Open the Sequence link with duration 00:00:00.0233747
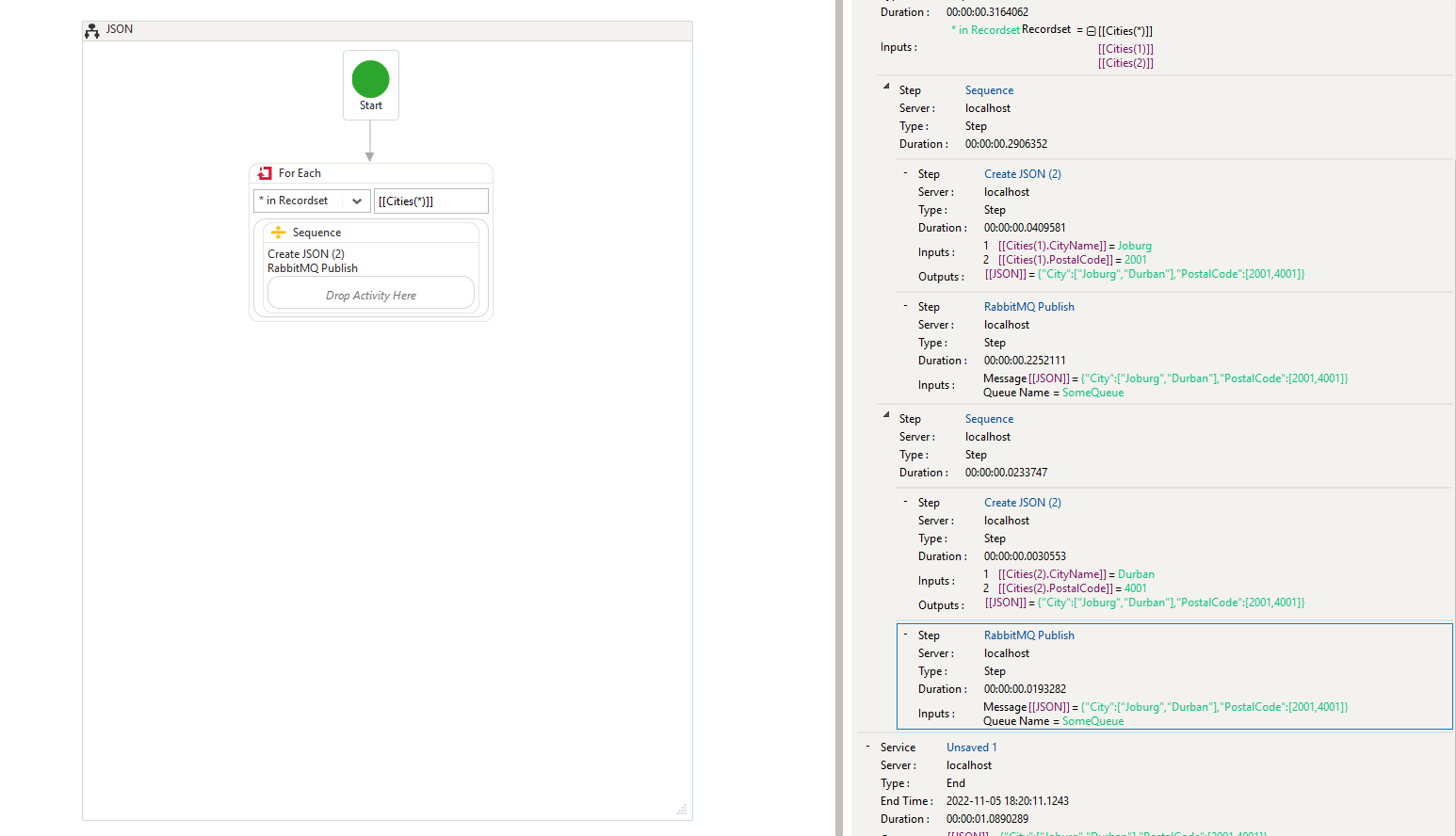Screen dimensions: 1456x836 click(x=989, y=419)
